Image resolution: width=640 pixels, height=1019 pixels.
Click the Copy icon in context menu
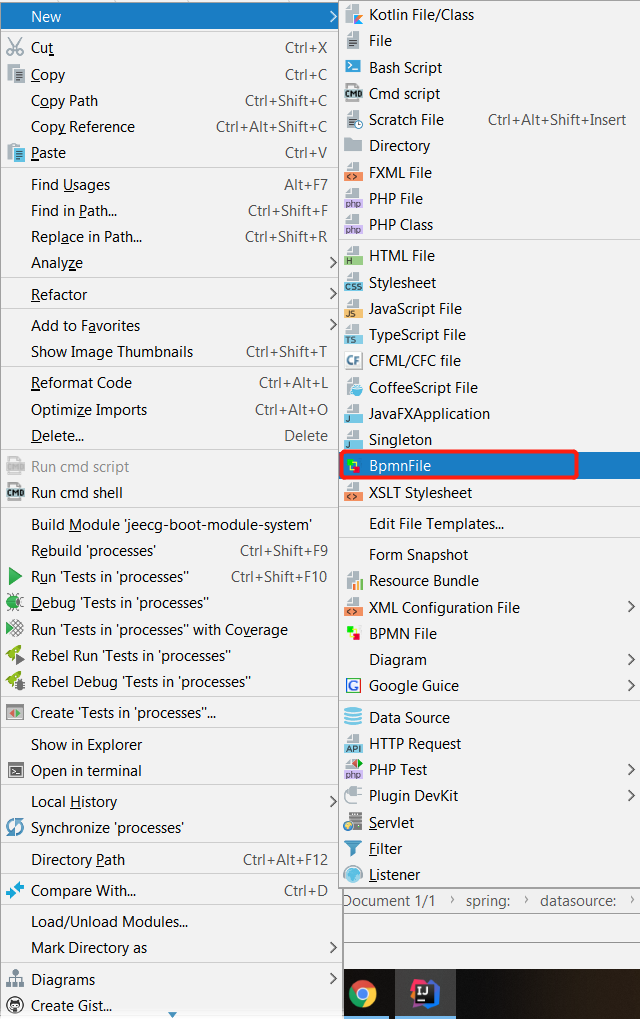tap(16, 73)
